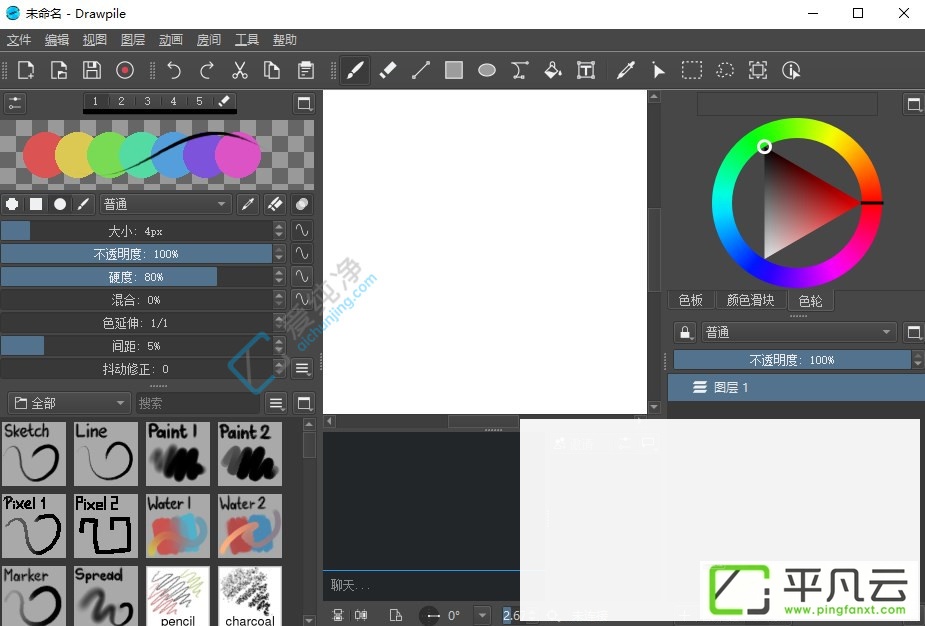Open the 图层 menu
925x626 pixels.
coord(133,40)
